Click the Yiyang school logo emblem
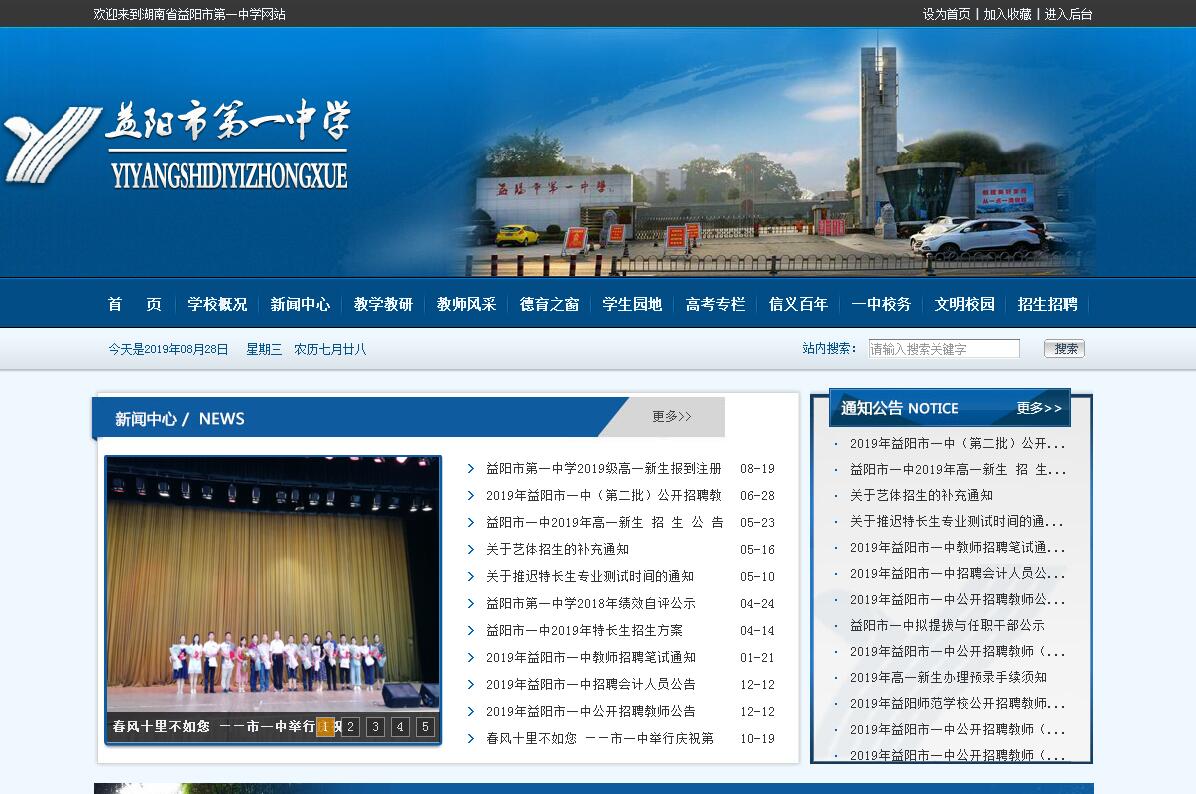Screen dimensions: 1196x794 point(50,145)
